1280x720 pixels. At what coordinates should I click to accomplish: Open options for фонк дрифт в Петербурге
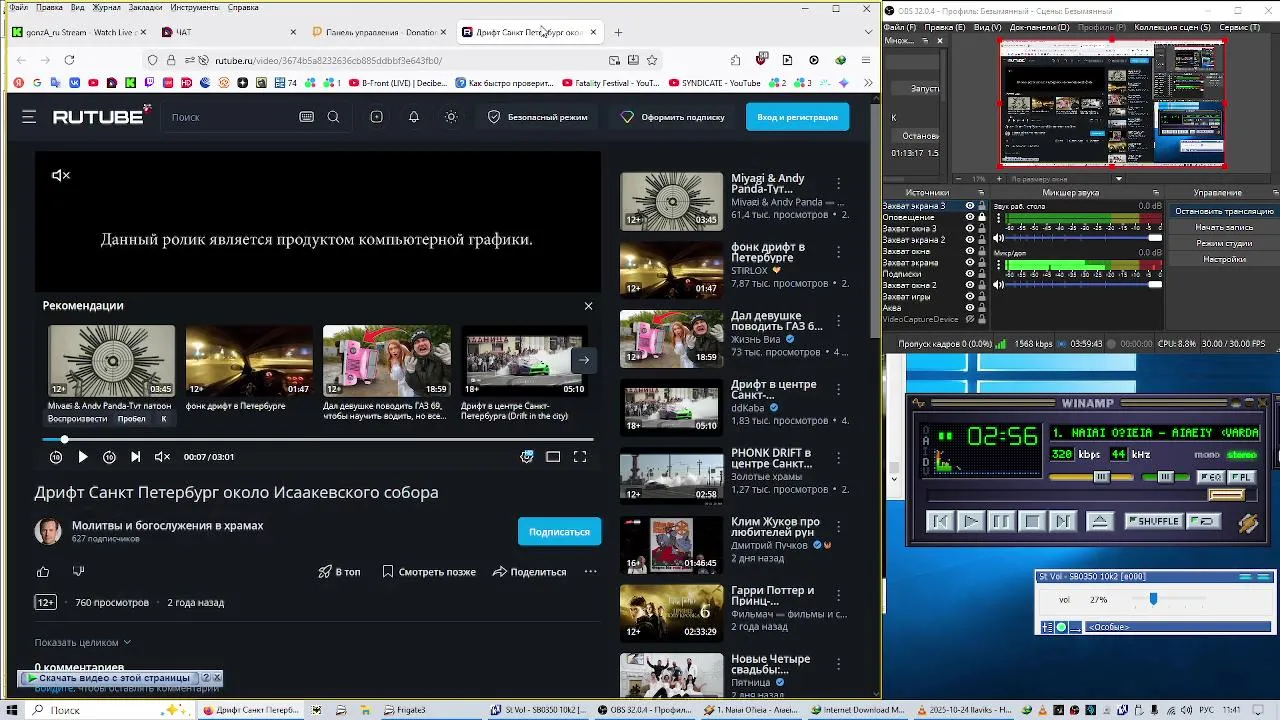click(x=838, y=252)
